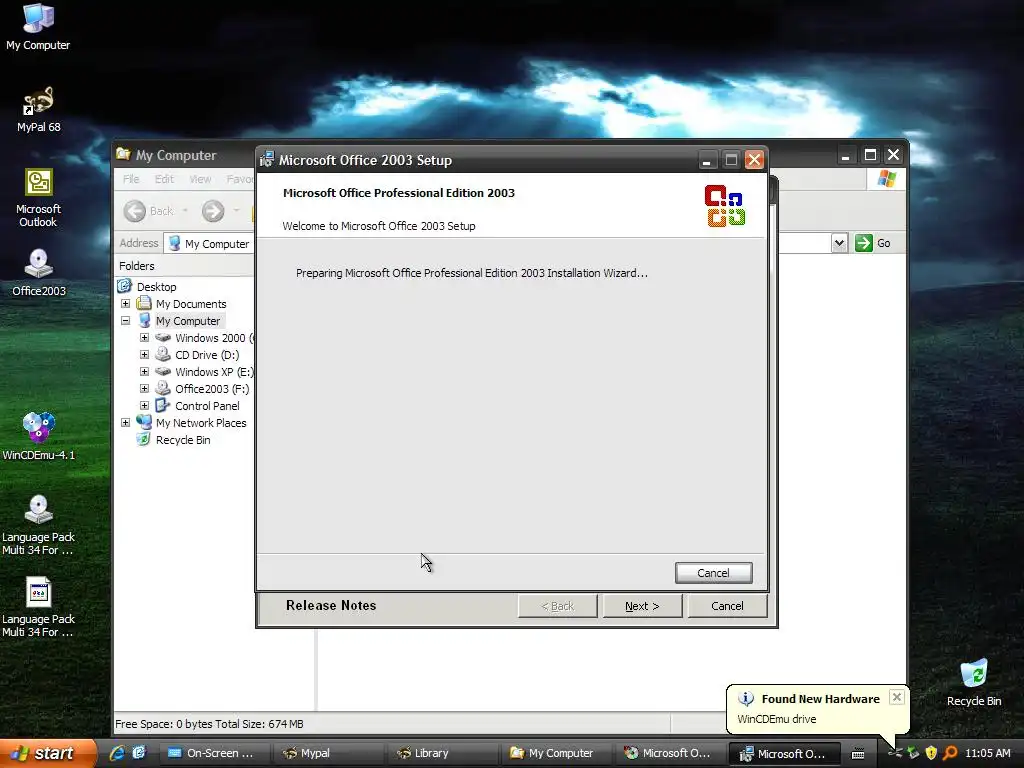
Task: Open Microsoft Outlook desktop shortcut
Action: tap(38, 197)
